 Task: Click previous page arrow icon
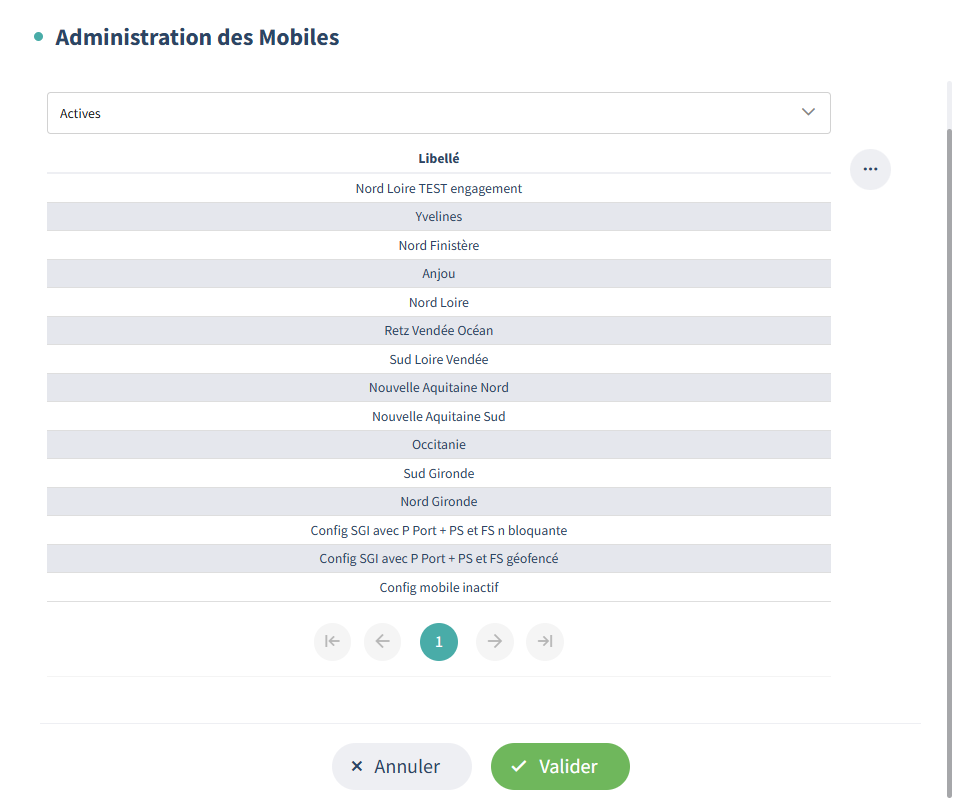(x=382, y=642)
